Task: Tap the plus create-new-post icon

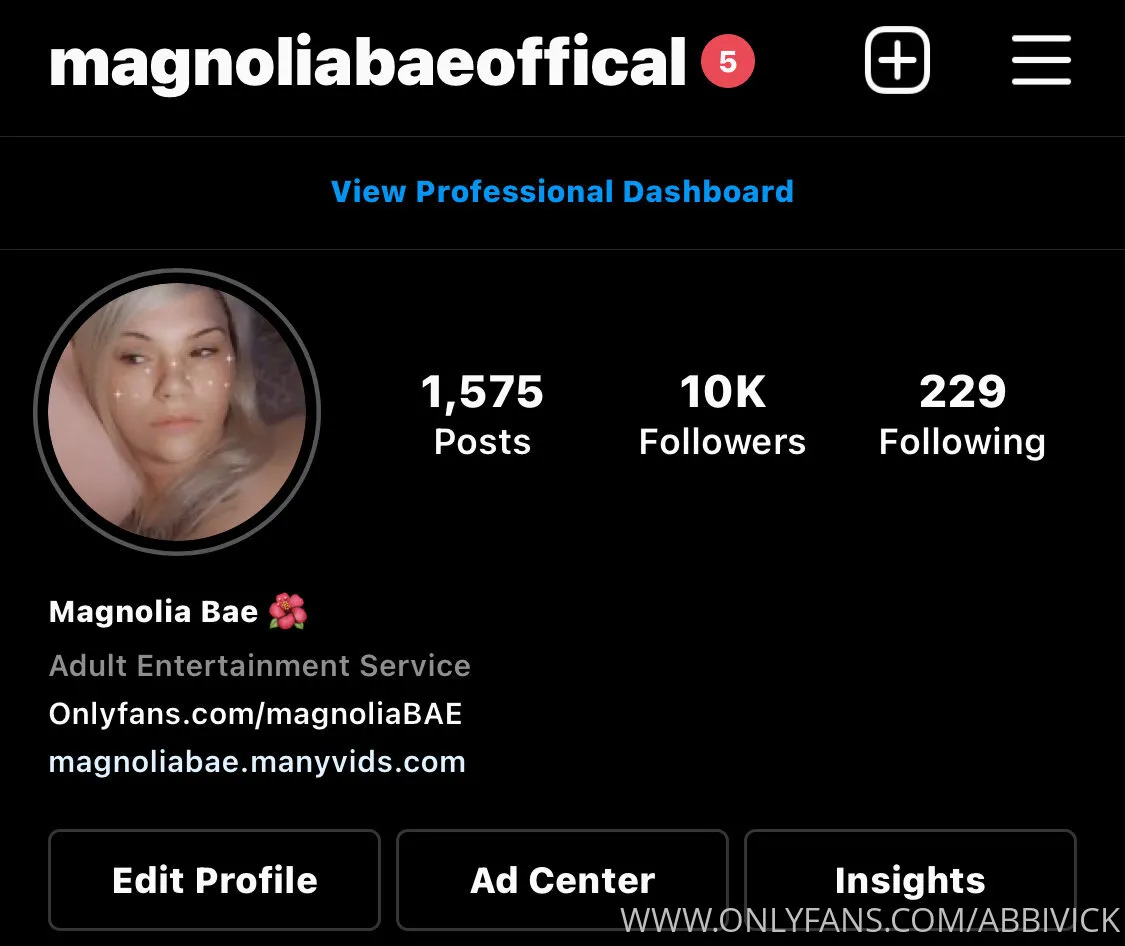Action: coord(897,60)
